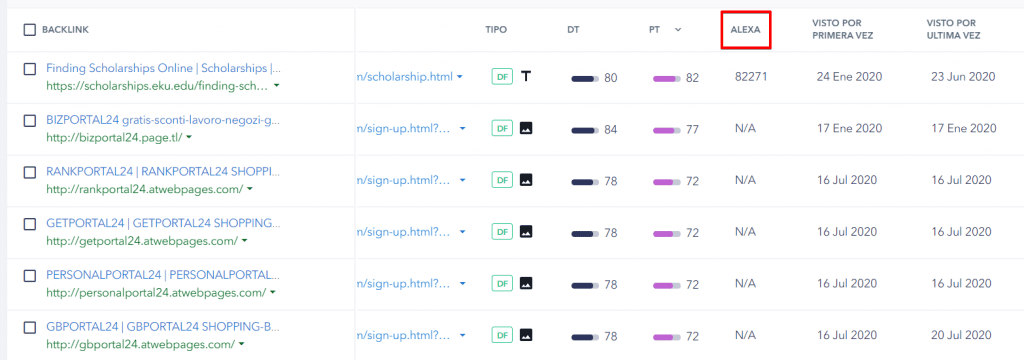The width and height of the screenshot is (1024, 360).
Task: Expand the arrow next to gbportal24.atwebpages.com URL
Action: point(242,344)
